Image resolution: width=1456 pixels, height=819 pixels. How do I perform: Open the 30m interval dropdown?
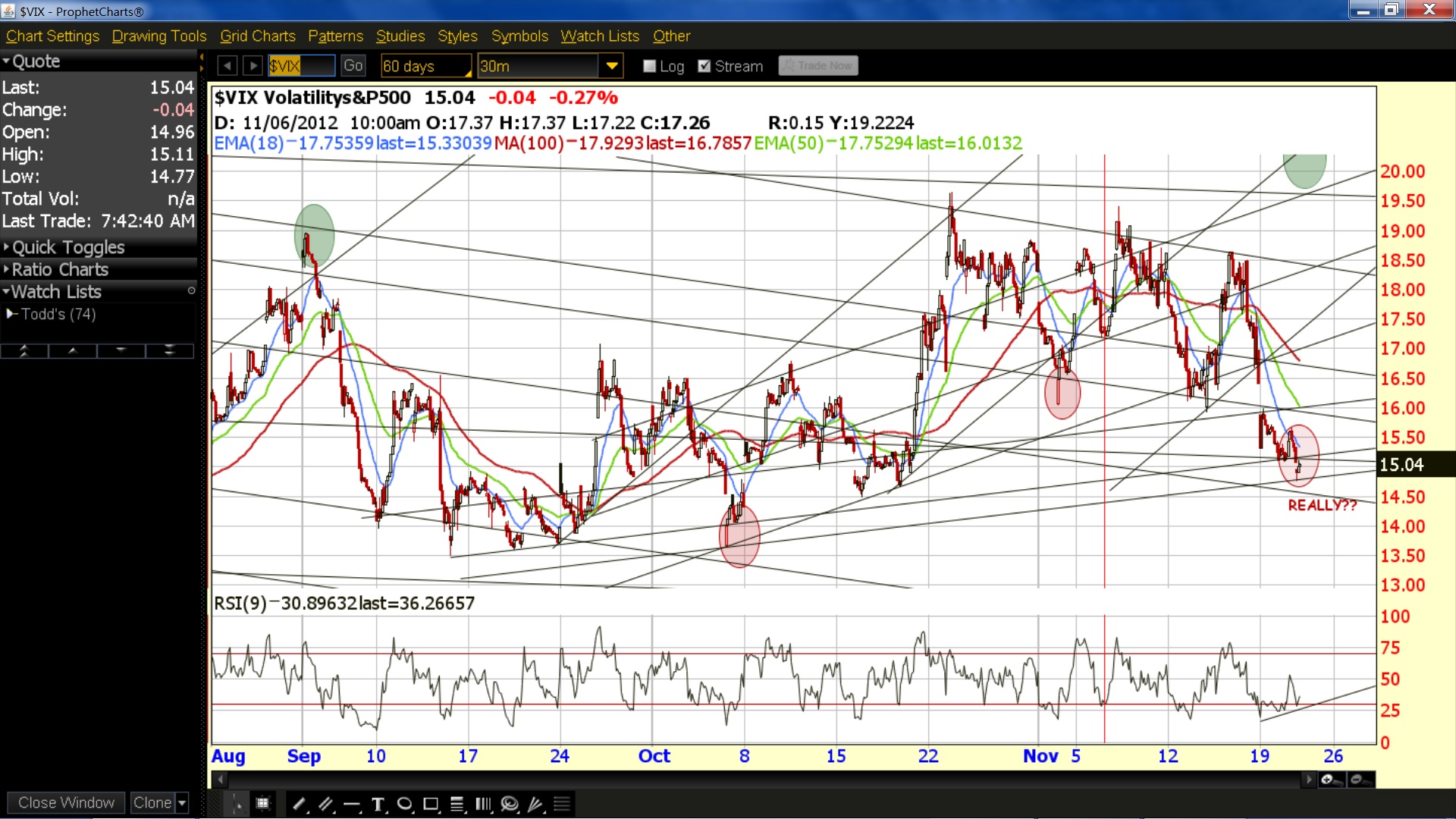(611, 66)
